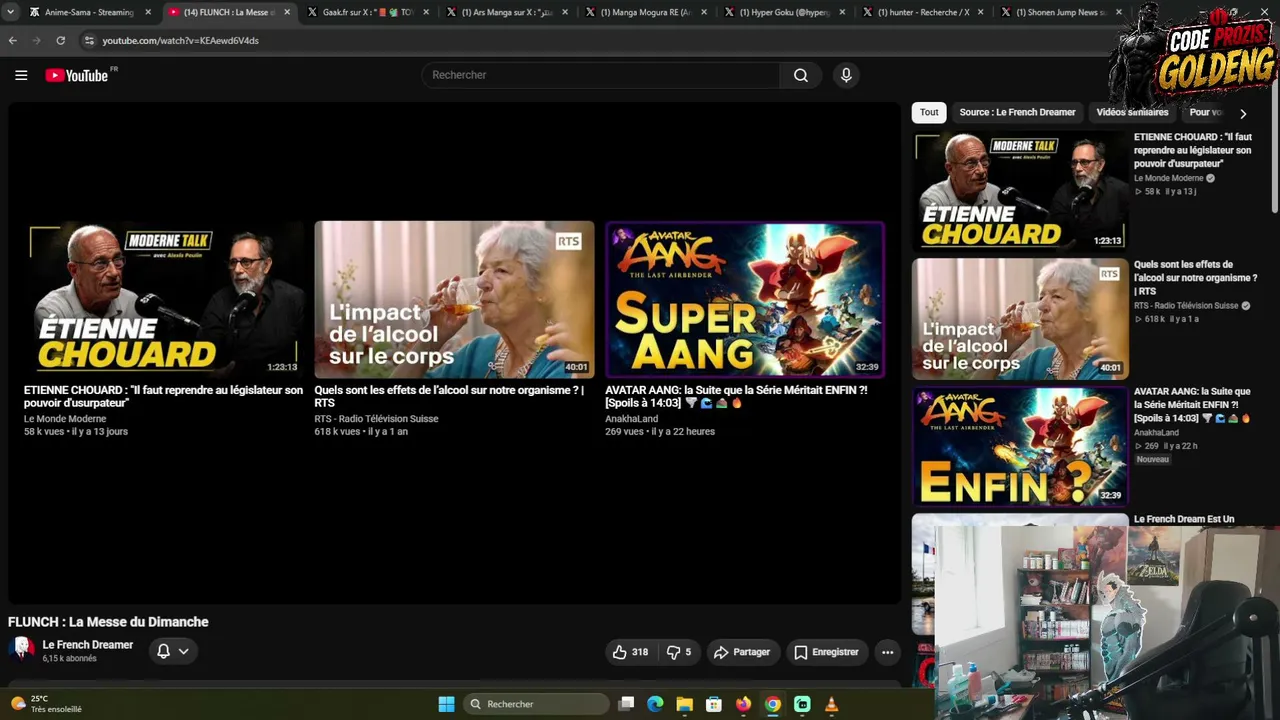Select the Vidéos similaires chip

point(1132,113)
